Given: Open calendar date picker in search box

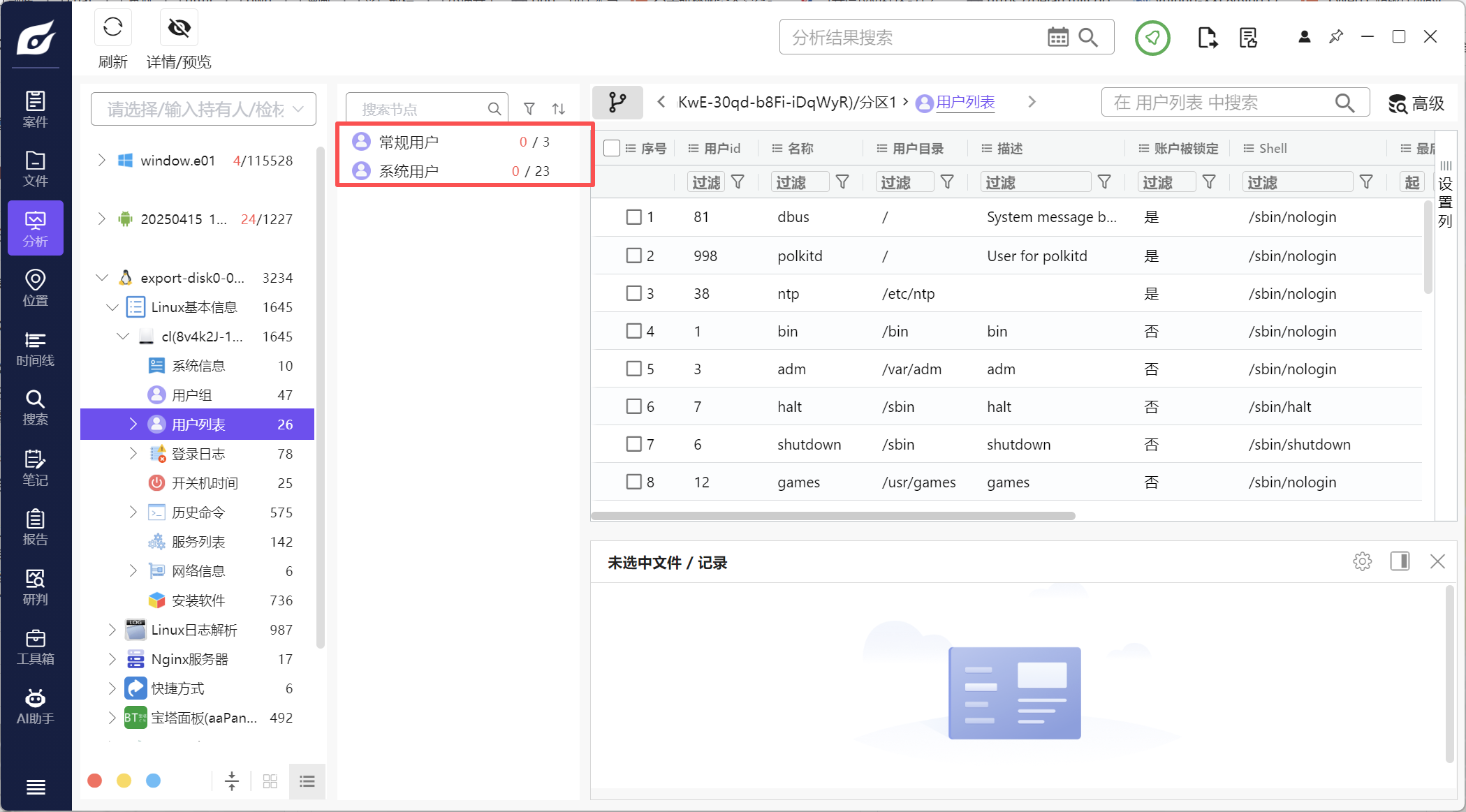Looking at the screenshot, I should pyautogui.click(x=1058, y=37).
